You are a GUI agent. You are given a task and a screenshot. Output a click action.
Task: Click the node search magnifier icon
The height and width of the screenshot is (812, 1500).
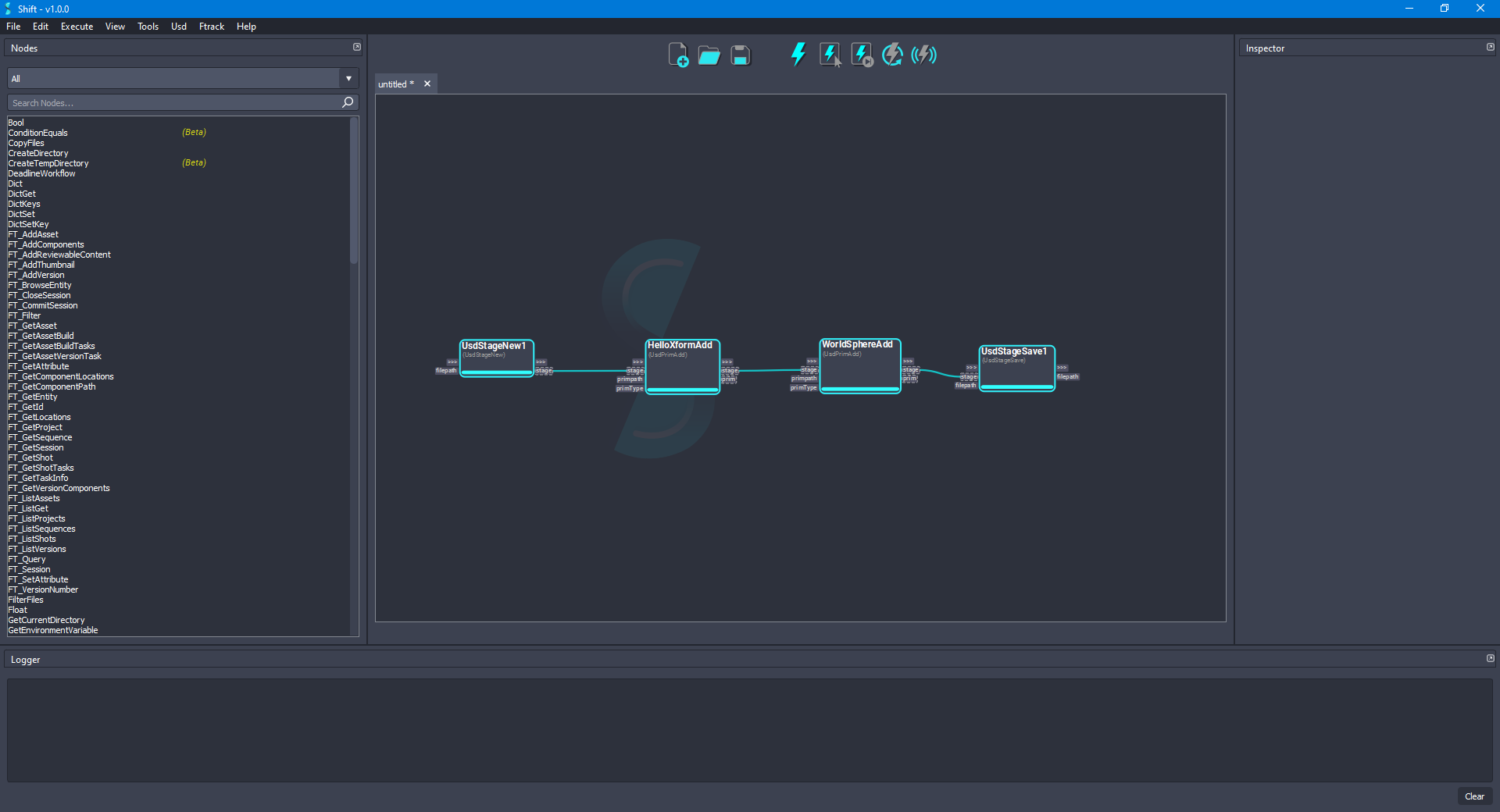(x=347, y=102)
